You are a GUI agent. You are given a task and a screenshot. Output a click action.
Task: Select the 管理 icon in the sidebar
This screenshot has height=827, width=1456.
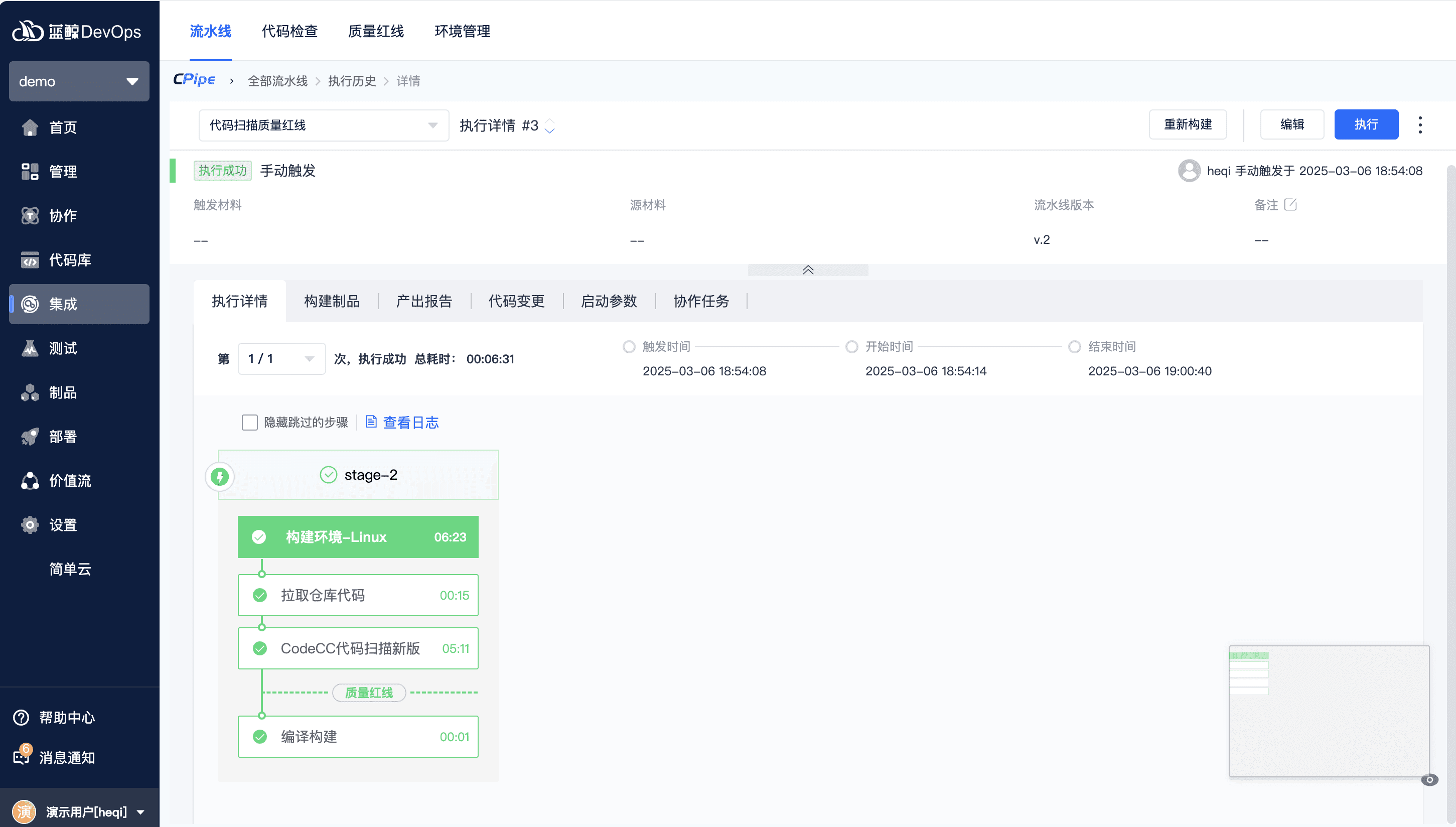click(x=30, y=172)
